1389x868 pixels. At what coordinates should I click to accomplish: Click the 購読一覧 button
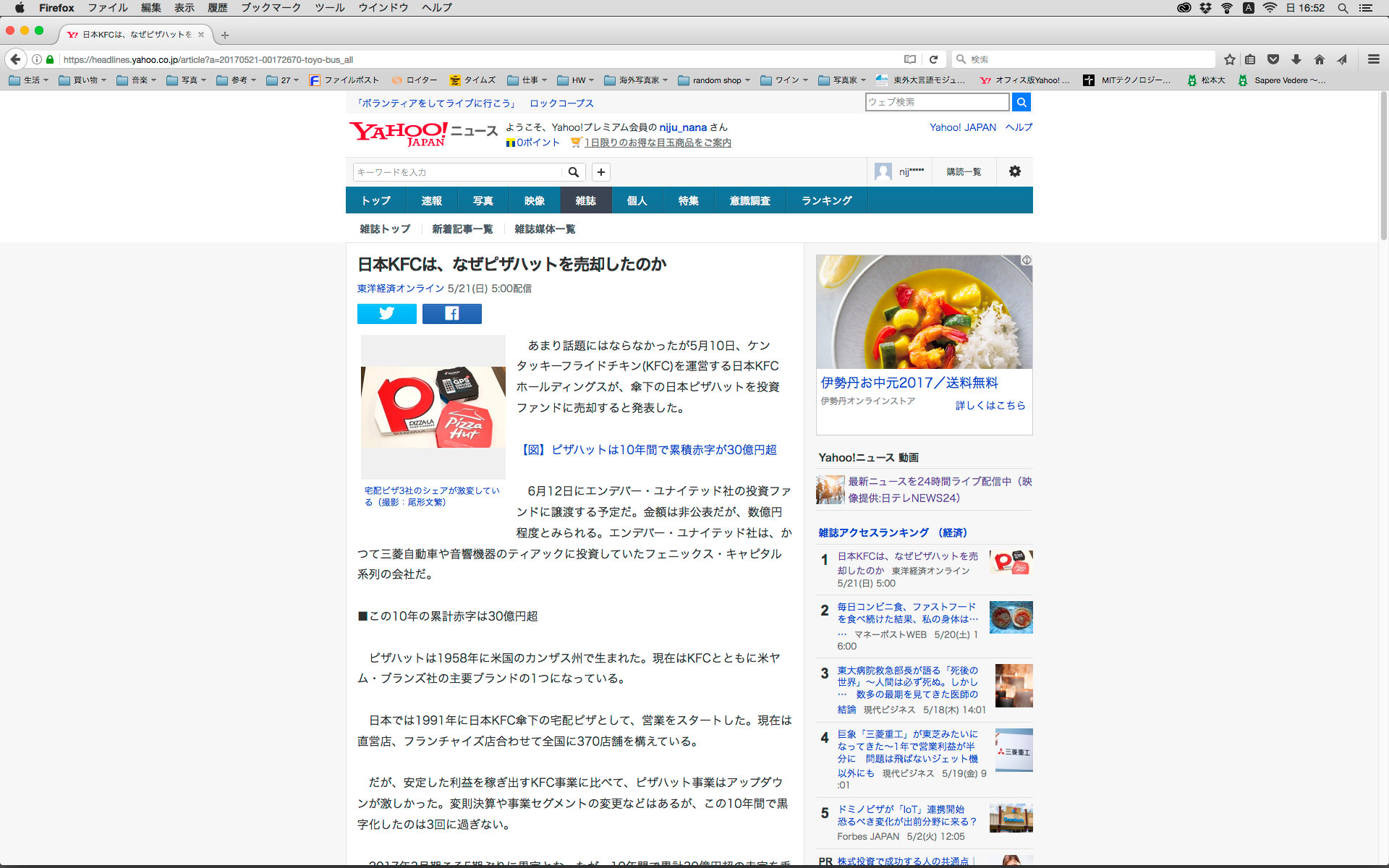pyautogui.click(x=964, y=171)
